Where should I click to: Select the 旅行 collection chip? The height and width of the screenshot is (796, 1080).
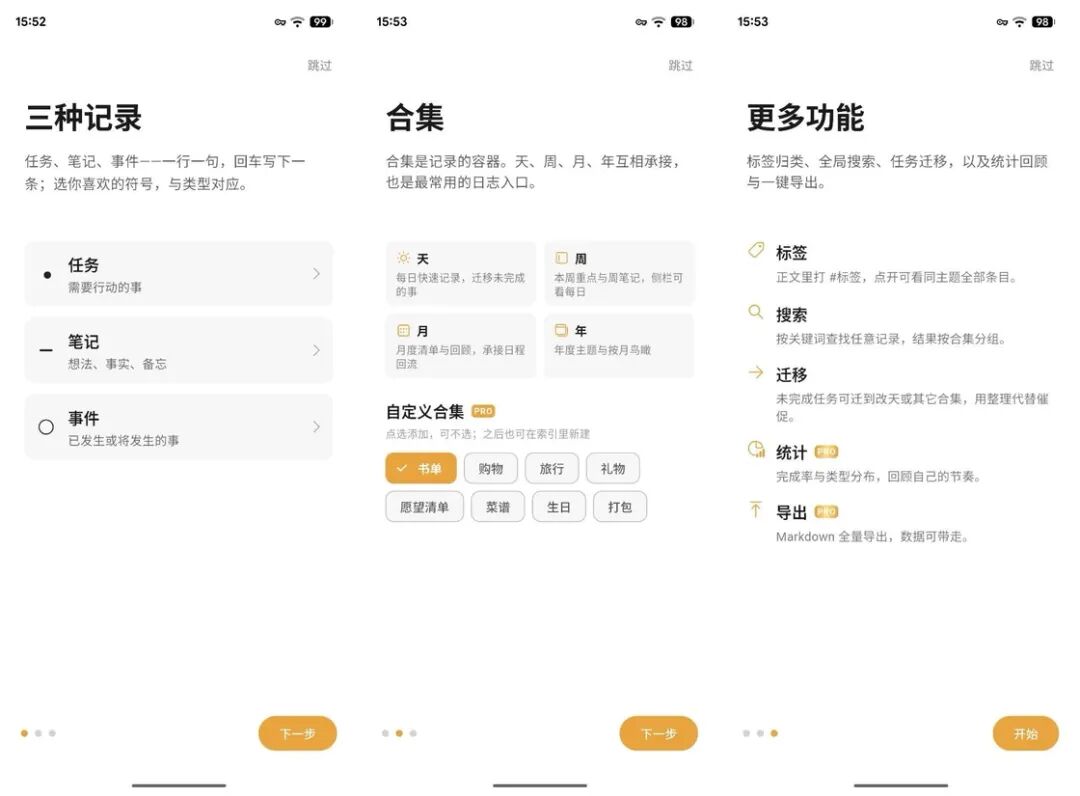(x=552, y=468)
